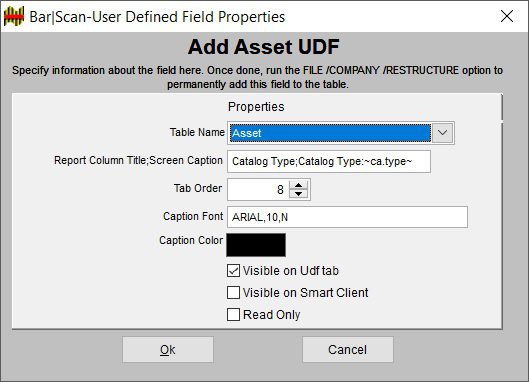Click inside the Tab Order number box
529x382 pixels.
(x=258, y=189)
